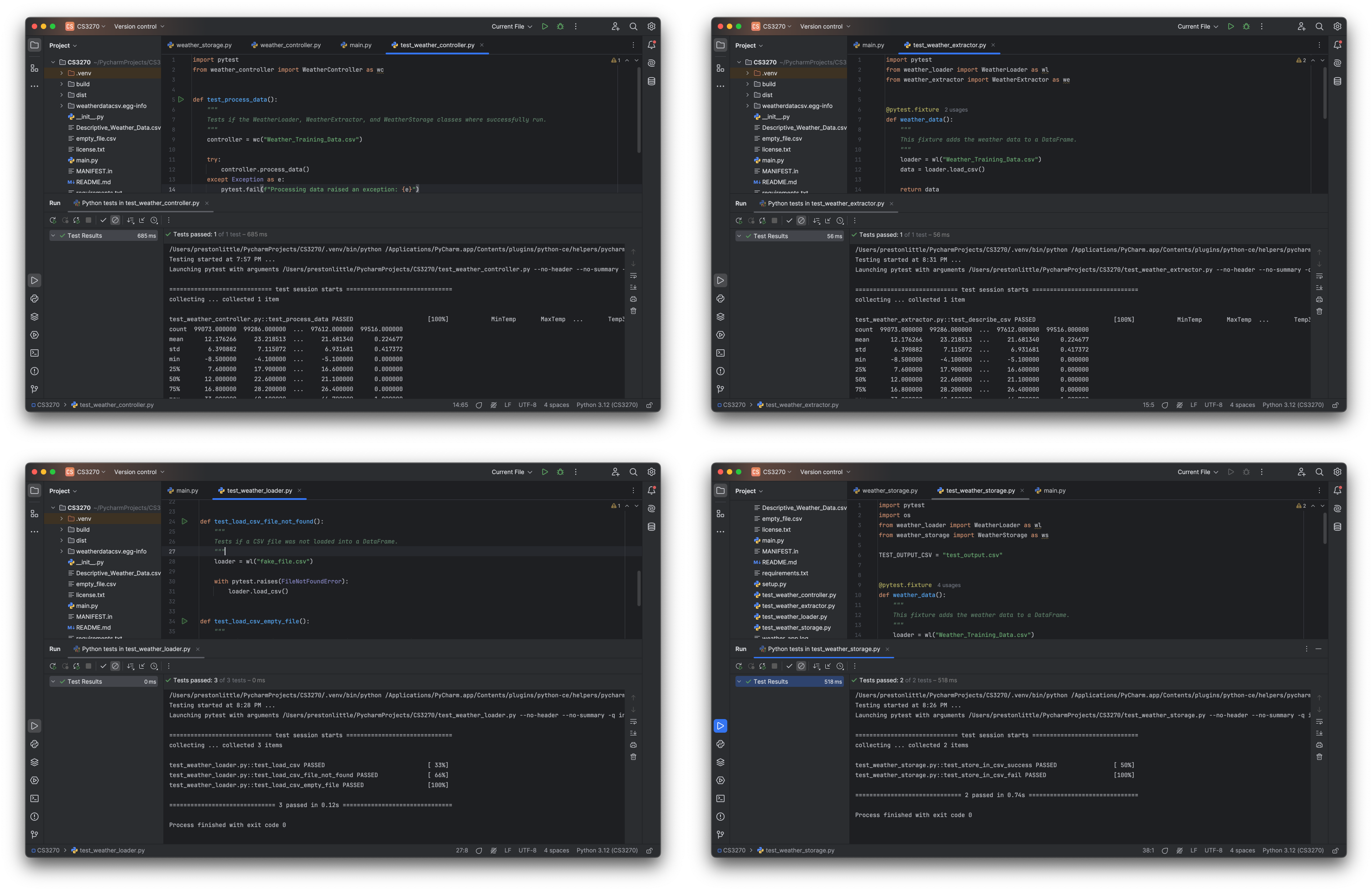Toggle Show Ignored filter in test_weather_extractor Run toolbar

pyautogui.click(x=801, y=221)
